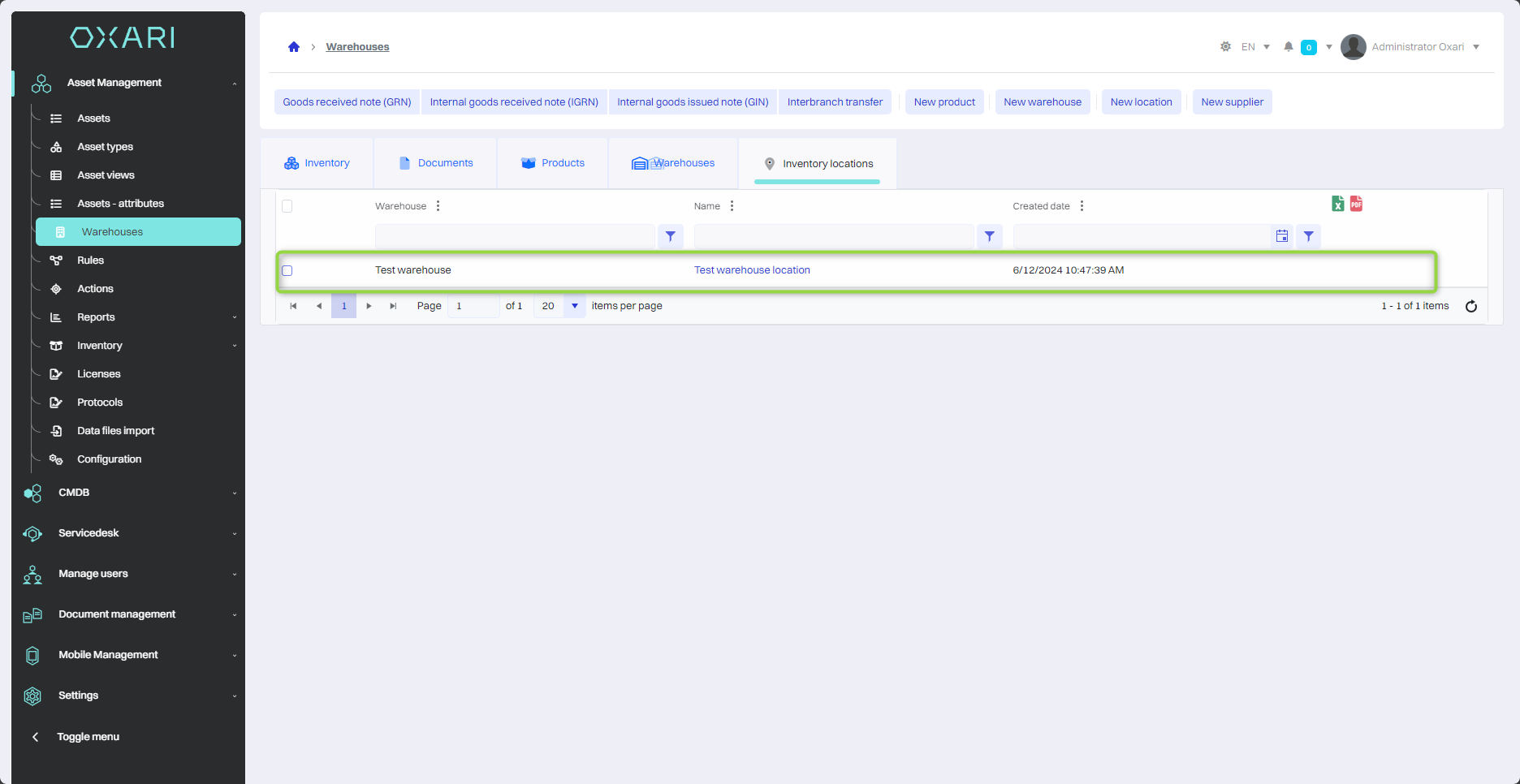Switch to the Products tab
Viewport: 1520px width, 784px height.
click(553, 163)
